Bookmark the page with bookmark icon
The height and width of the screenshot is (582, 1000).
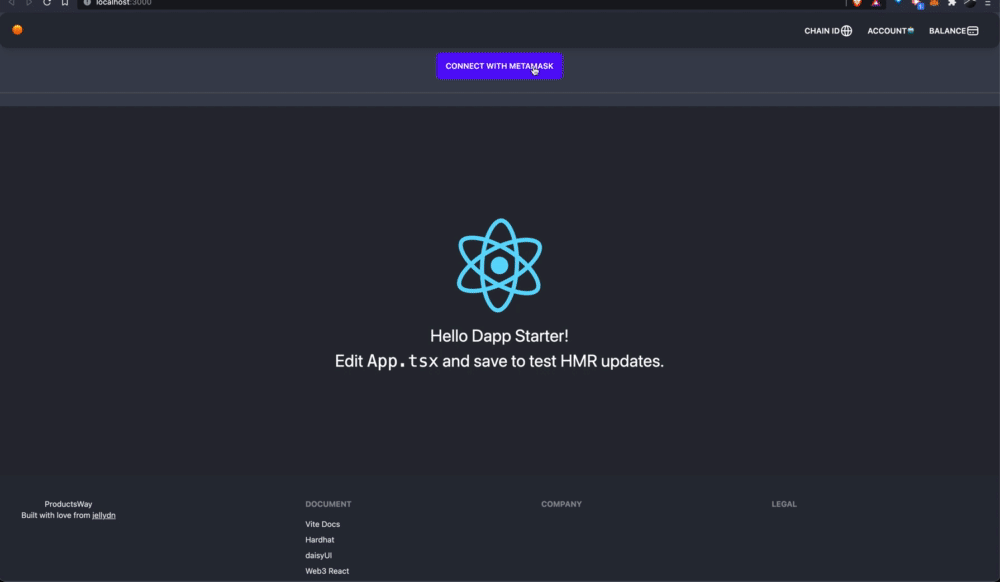click(64, 3)
